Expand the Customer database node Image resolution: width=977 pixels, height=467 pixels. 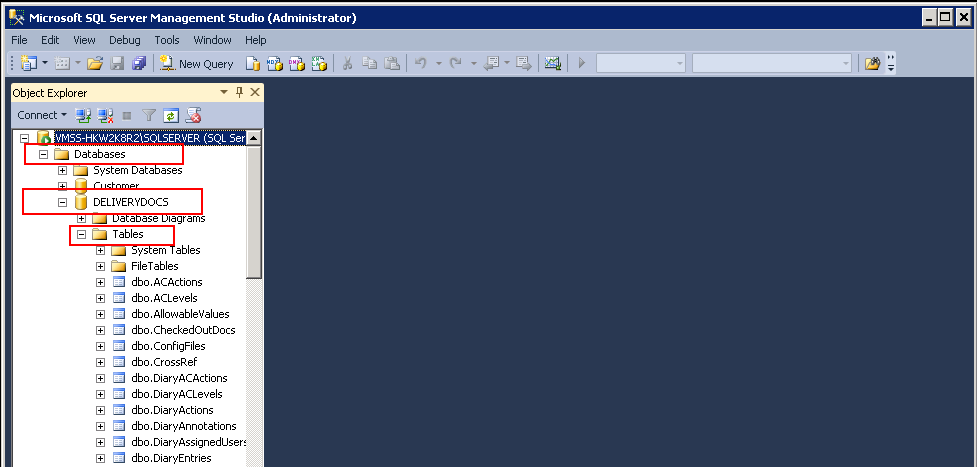click(x=62, y=186)
